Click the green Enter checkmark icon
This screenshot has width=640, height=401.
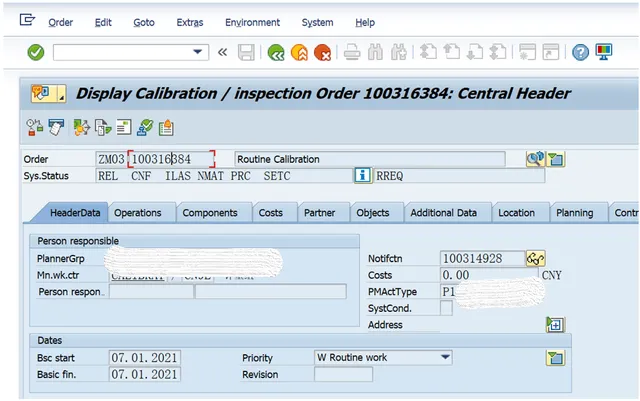(x=36, y=52)
